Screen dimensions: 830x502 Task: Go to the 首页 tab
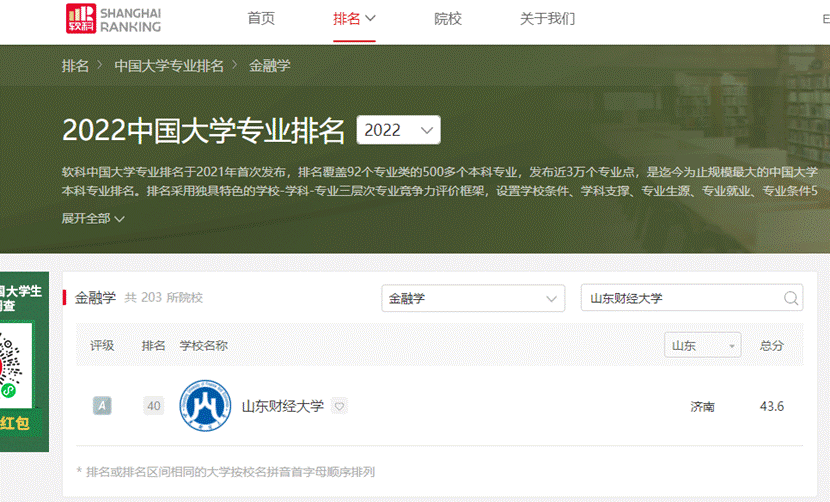[x=261, y=18]
